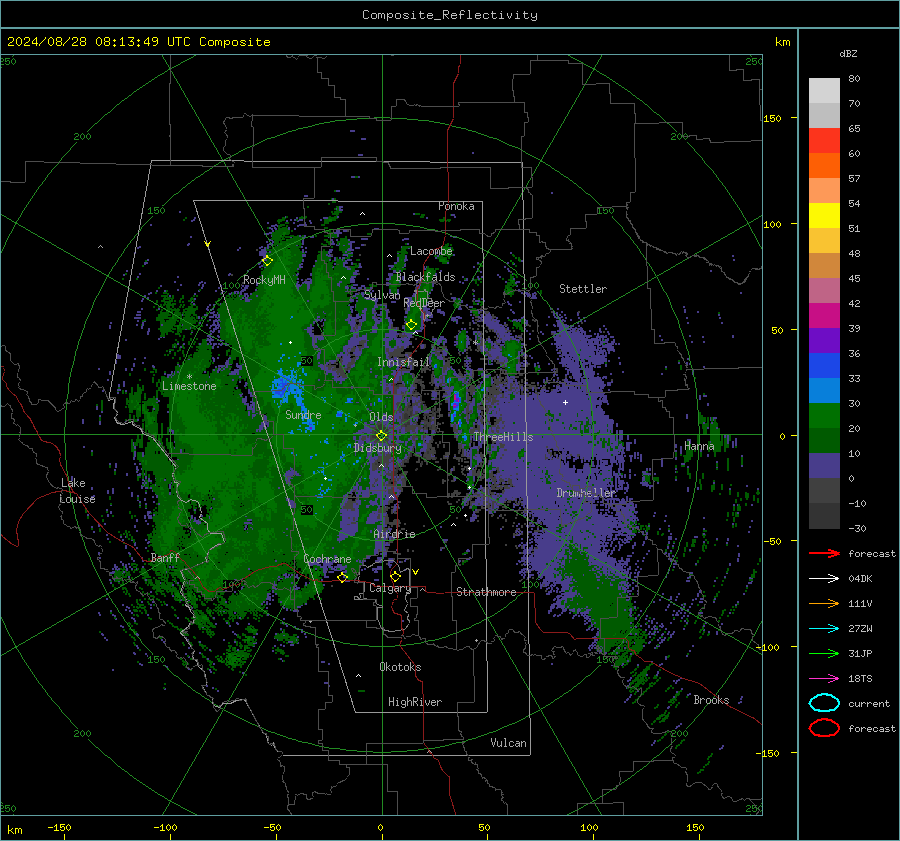
Task: Select the red swatch between 65 and 60 dBZ
Action: 824,141
